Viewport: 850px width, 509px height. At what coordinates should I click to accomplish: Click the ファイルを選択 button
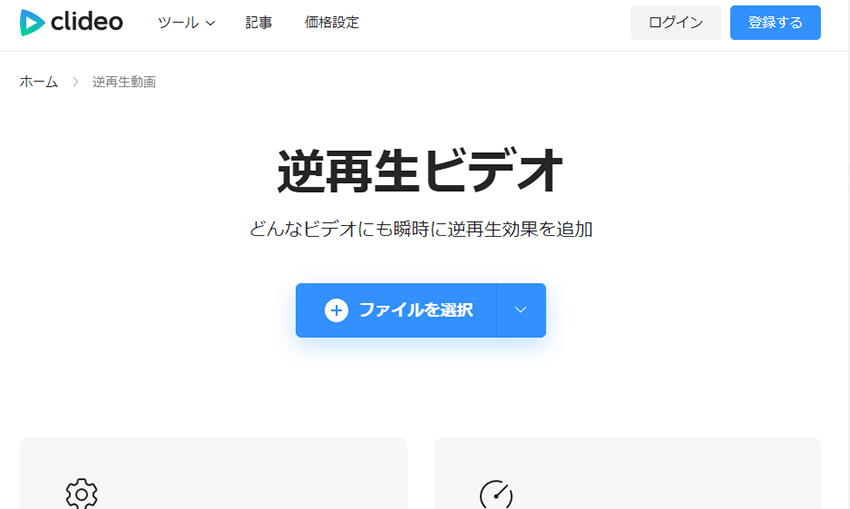point(396,310)
